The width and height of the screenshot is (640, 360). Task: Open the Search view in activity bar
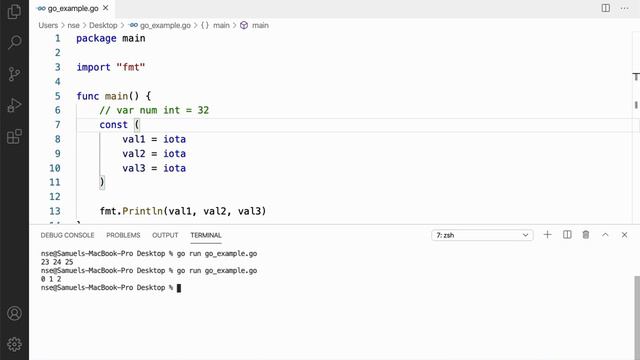pos(14,42)
